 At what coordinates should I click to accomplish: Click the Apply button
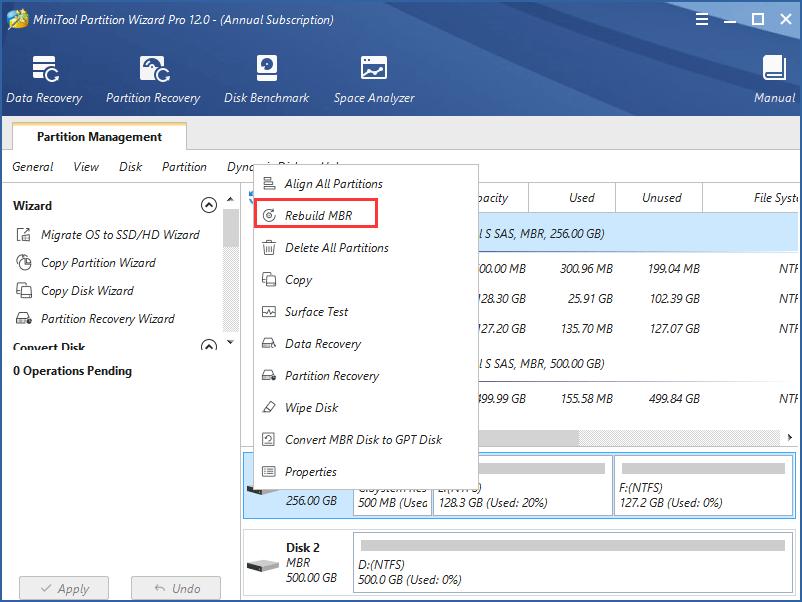pyautogui.click(x=64, y=588)
